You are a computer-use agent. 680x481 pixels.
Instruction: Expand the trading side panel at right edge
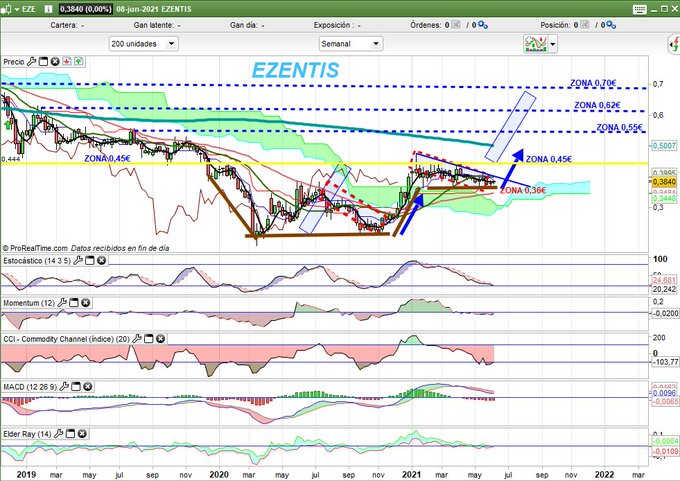click(x=674, y=44)
